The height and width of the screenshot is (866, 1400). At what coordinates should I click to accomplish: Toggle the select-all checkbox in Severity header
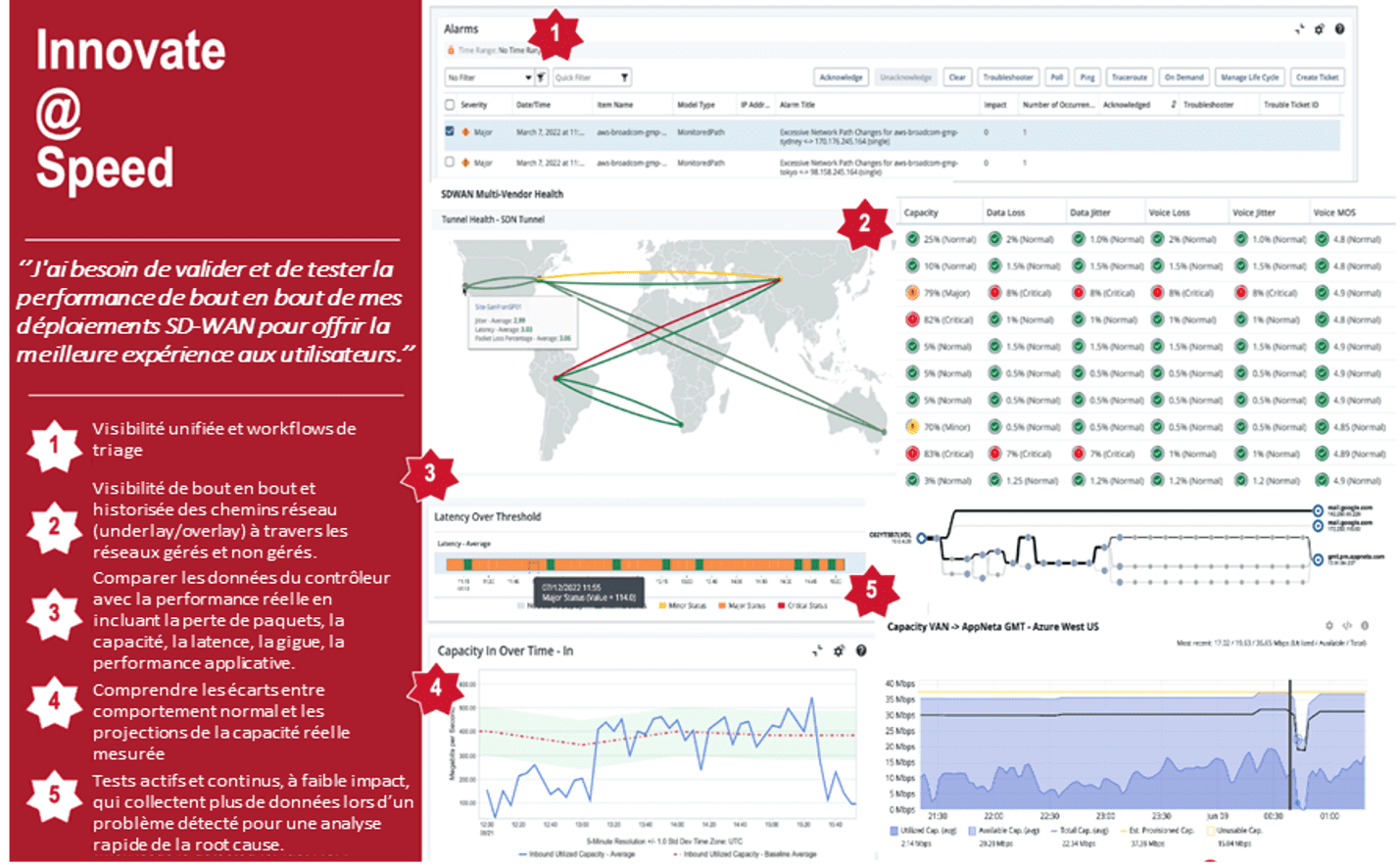pyautogui.click(x=450, y=105)
